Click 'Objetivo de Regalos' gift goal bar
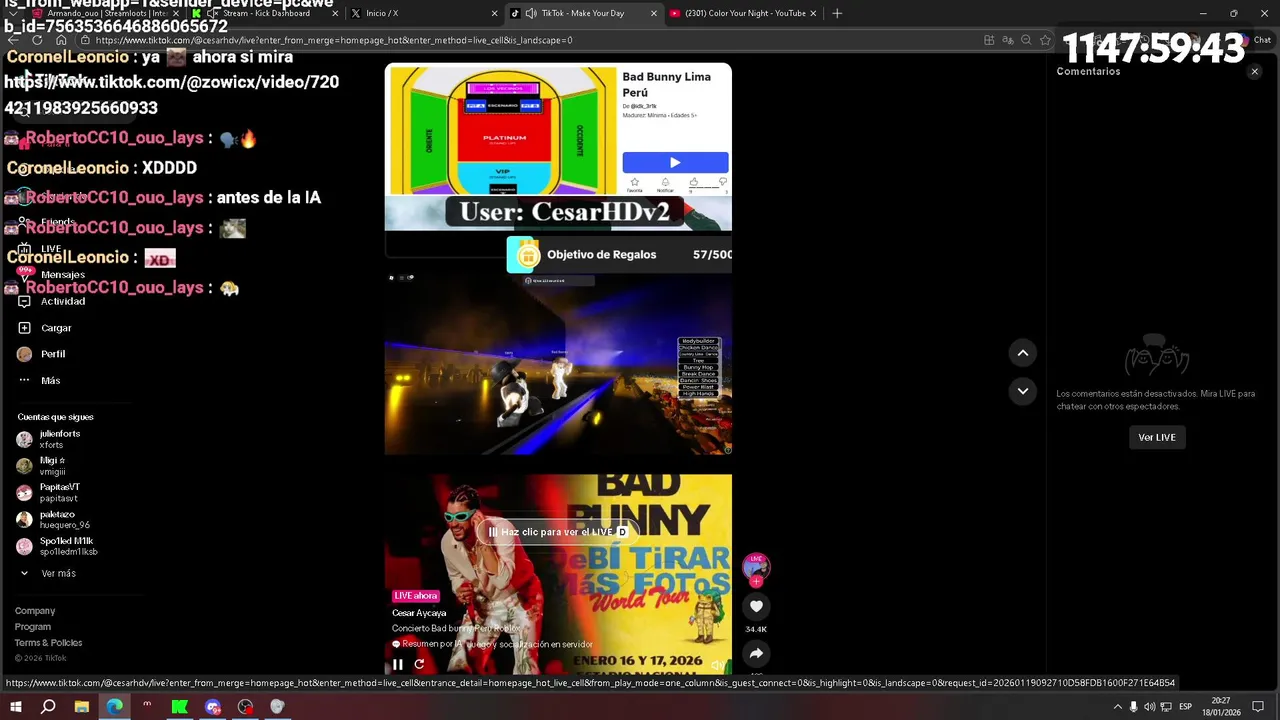This screenshot has height=720, width=1280. click(619, 255)
